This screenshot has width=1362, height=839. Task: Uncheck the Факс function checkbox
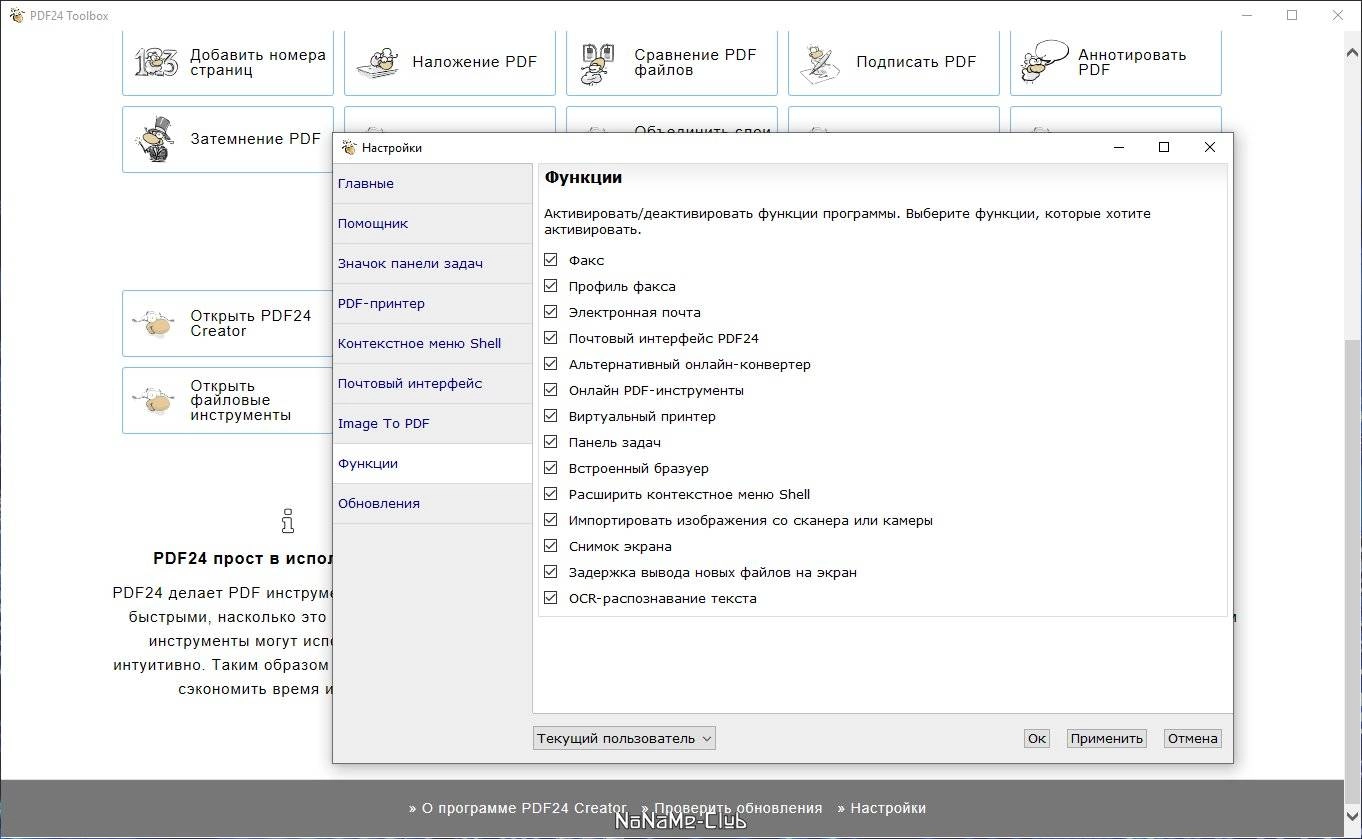point(550,260)
